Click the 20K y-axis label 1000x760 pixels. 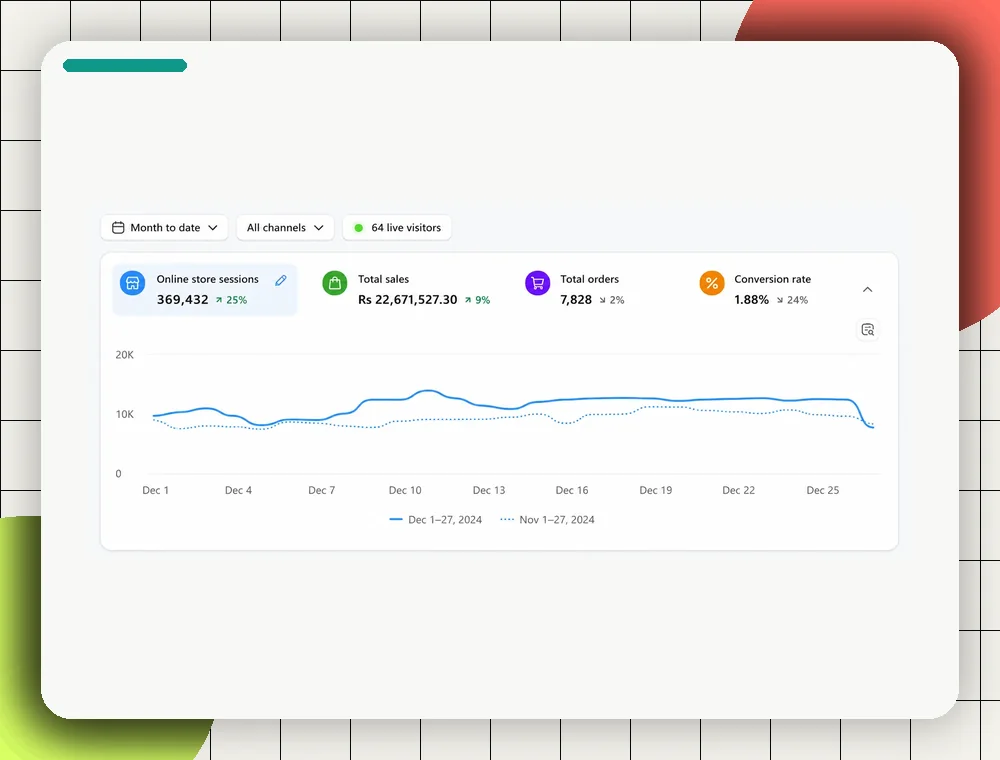pos(124,354)
